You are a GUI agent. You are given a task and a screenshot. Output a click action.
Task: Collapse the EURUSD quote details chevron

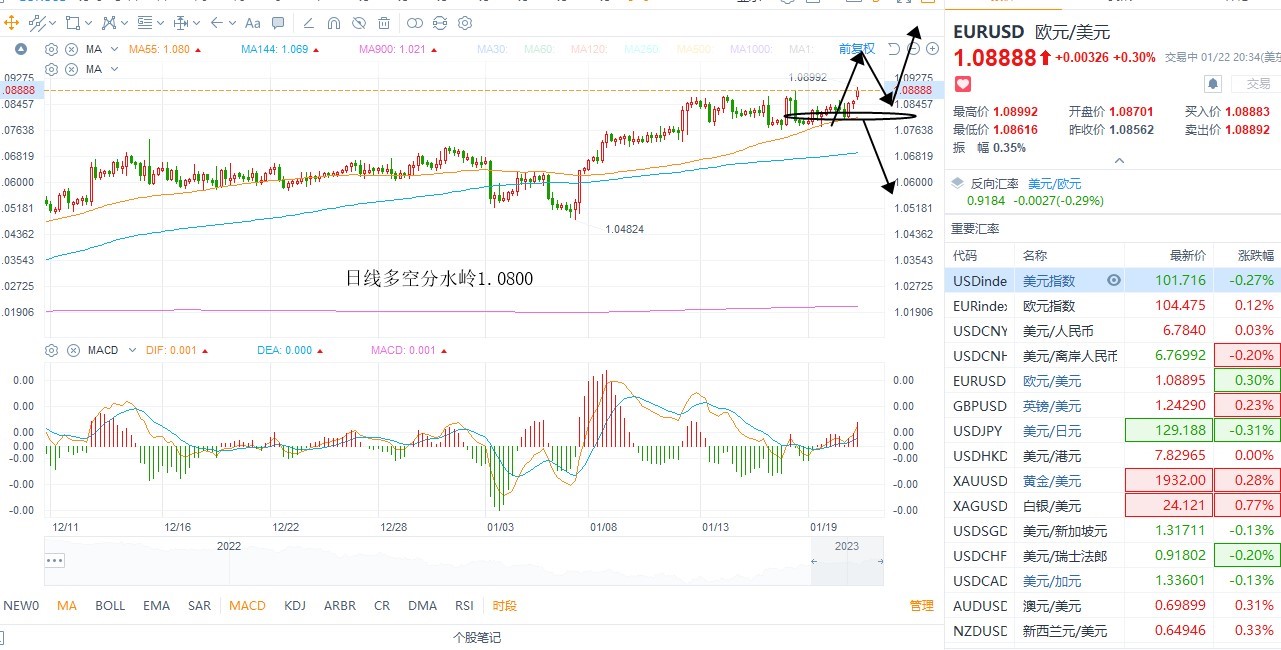[x=1119, y=160]
